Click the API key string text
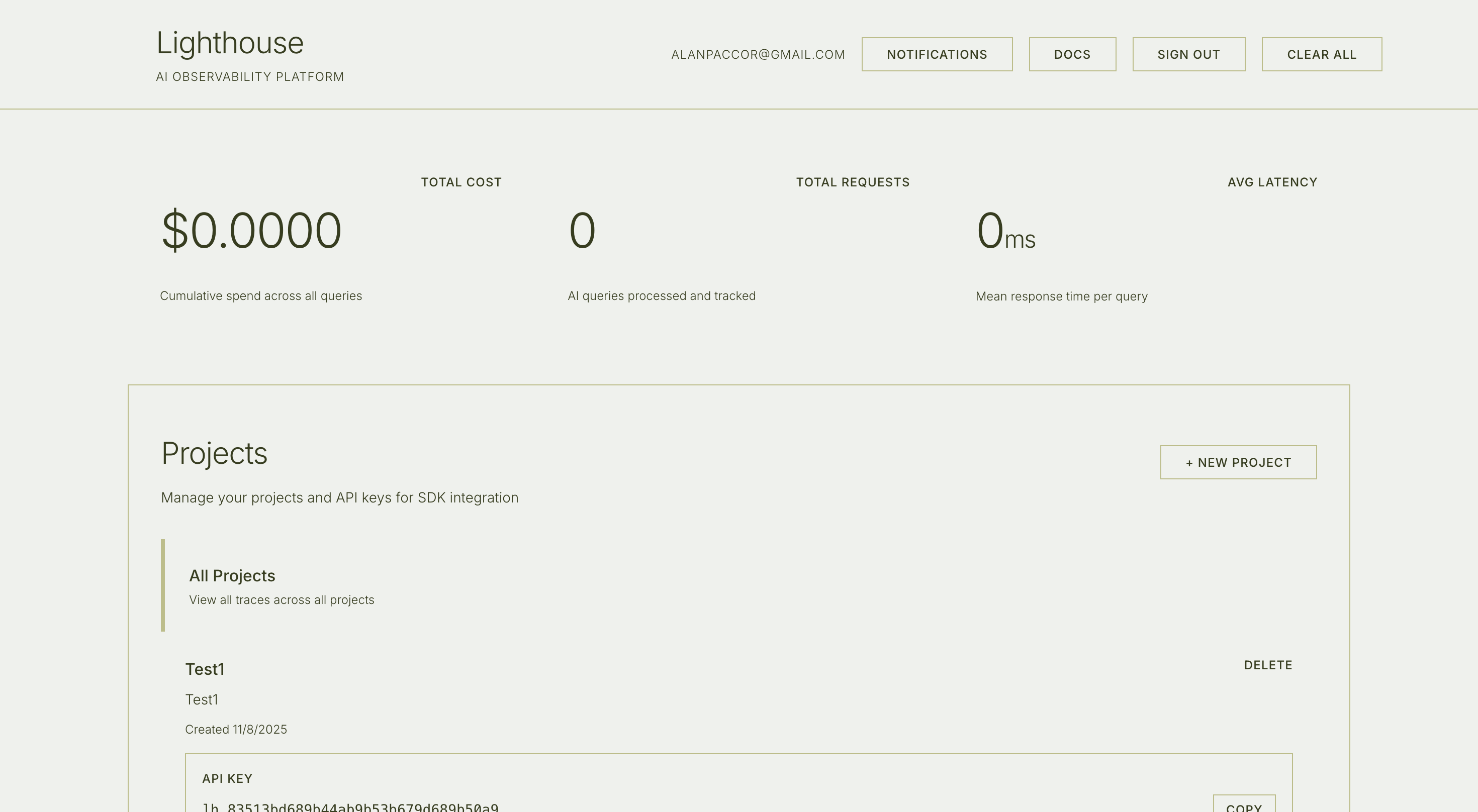 tap(350, 807)
